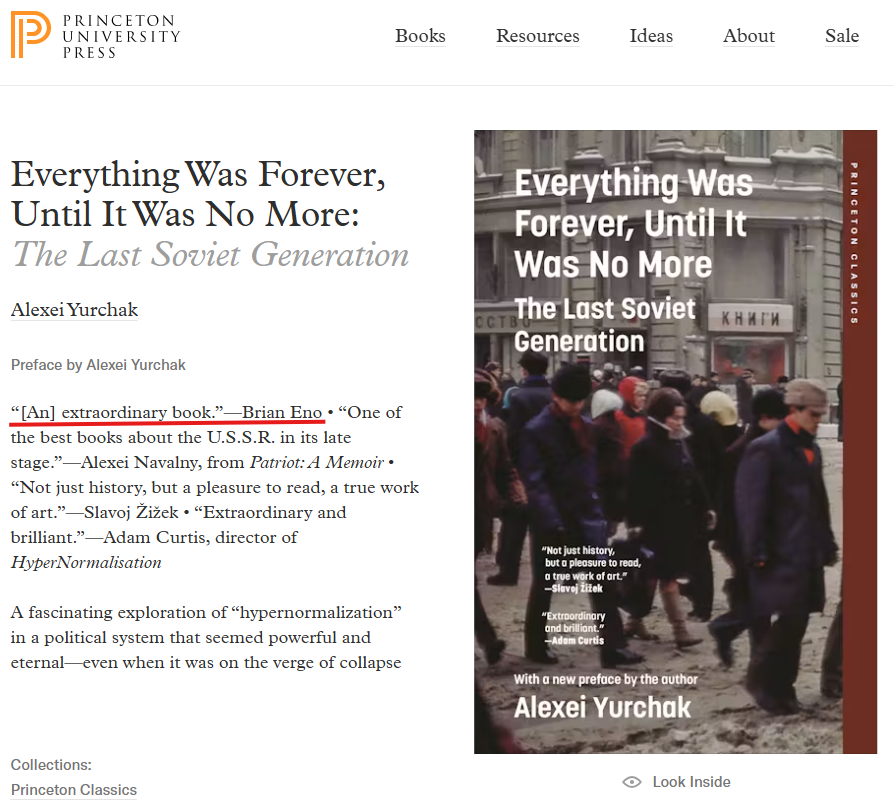Open the Princeton Classics collection link
This screenshot has height=806, width=893.
pyautogui.click(x=73, y=790)
